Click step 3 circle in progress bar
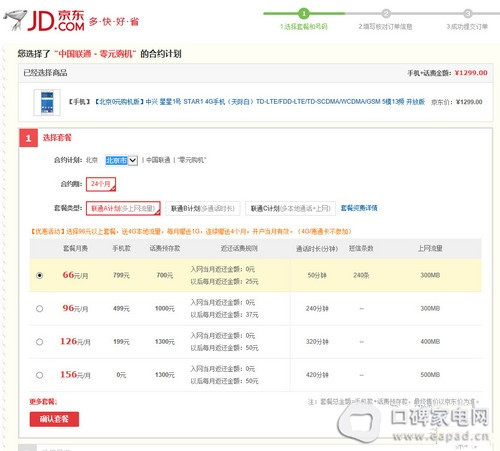 [468, 13]
